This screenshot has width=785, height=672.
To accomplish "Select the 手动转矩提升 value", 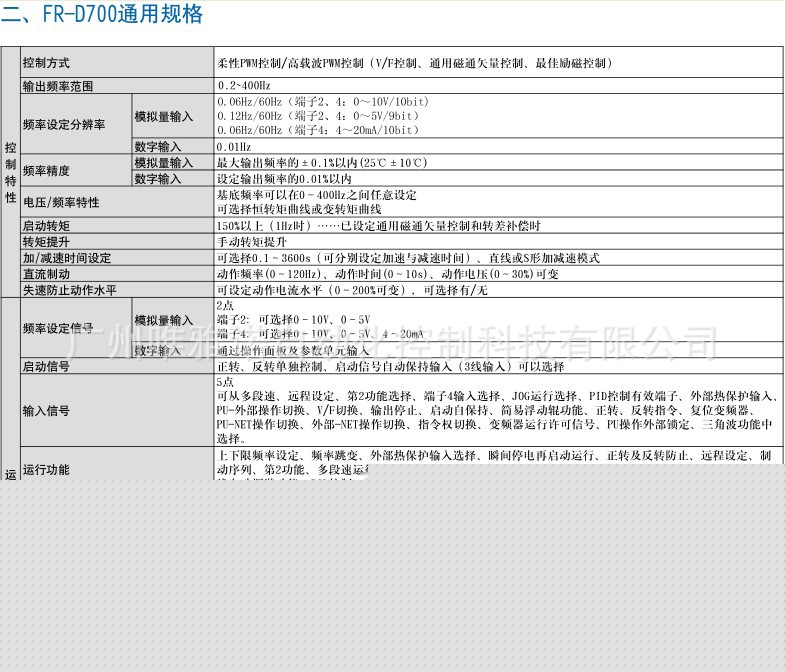I will click(252, 242).
